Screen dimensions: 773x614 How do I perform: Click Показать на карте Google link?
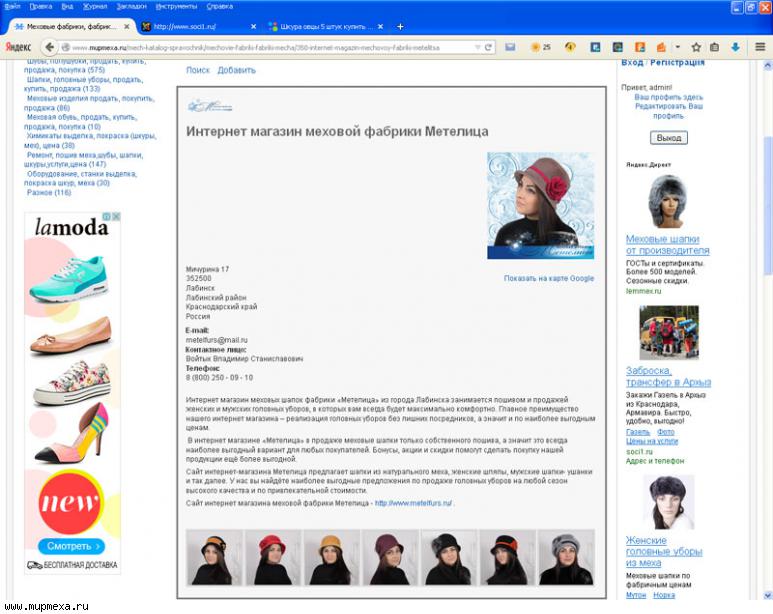[x=549, y=278]
